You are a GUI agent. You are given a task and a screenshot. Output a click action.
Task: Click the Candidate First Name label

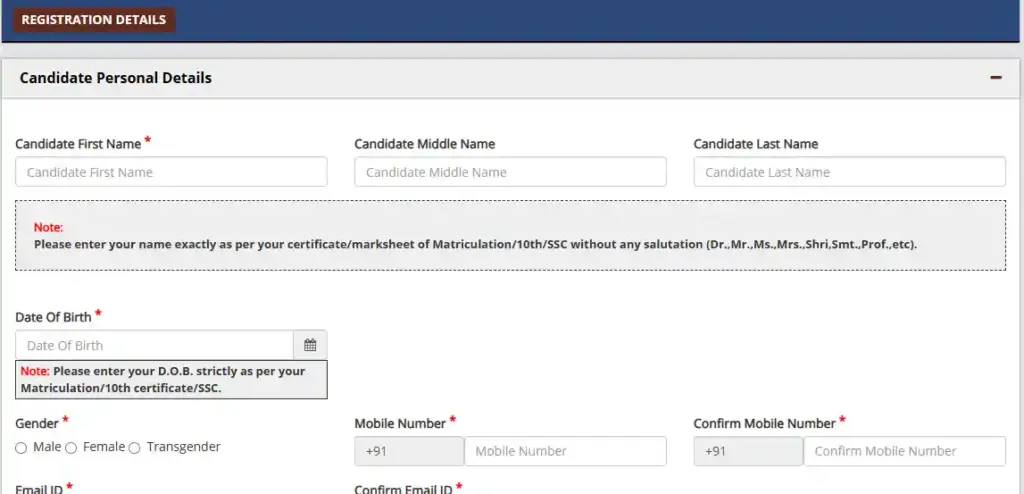click(x=78, y=144)
